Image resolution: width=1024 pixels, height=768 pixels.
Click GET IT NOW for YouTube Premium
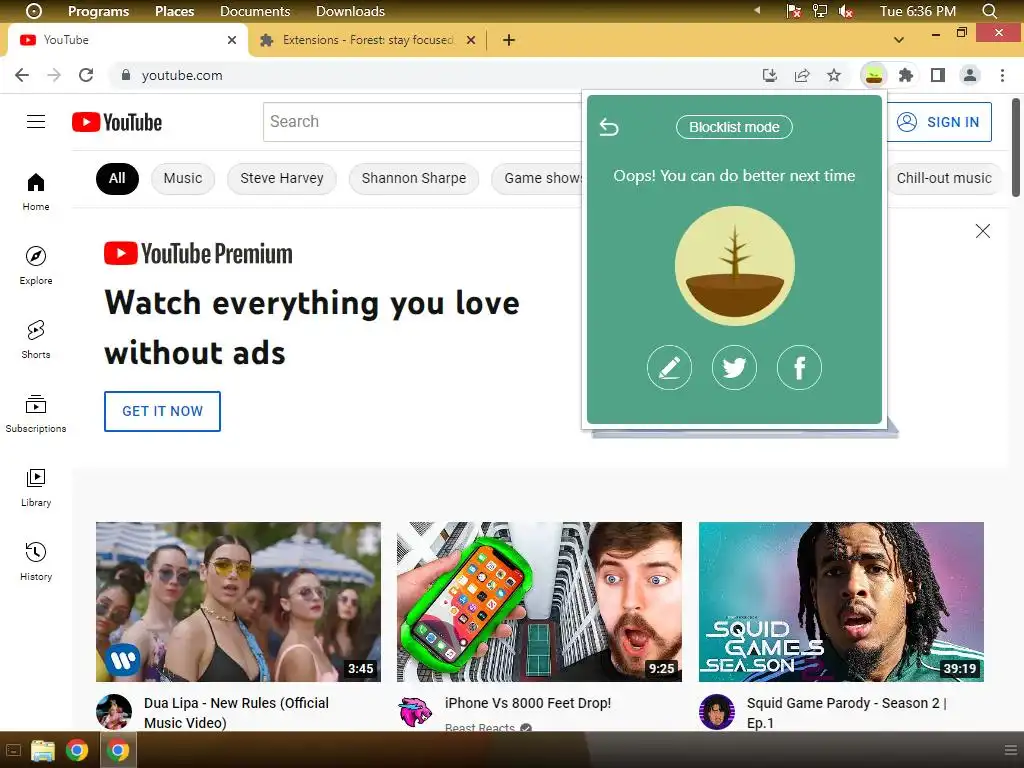tap(163, 411)
